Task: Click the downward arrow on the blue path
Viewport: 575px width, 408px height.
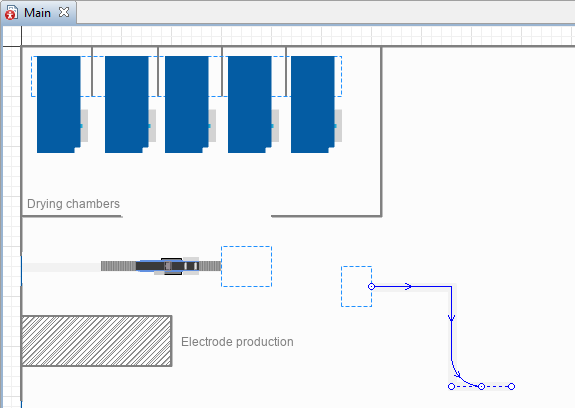Action: (x=451, y=318)
